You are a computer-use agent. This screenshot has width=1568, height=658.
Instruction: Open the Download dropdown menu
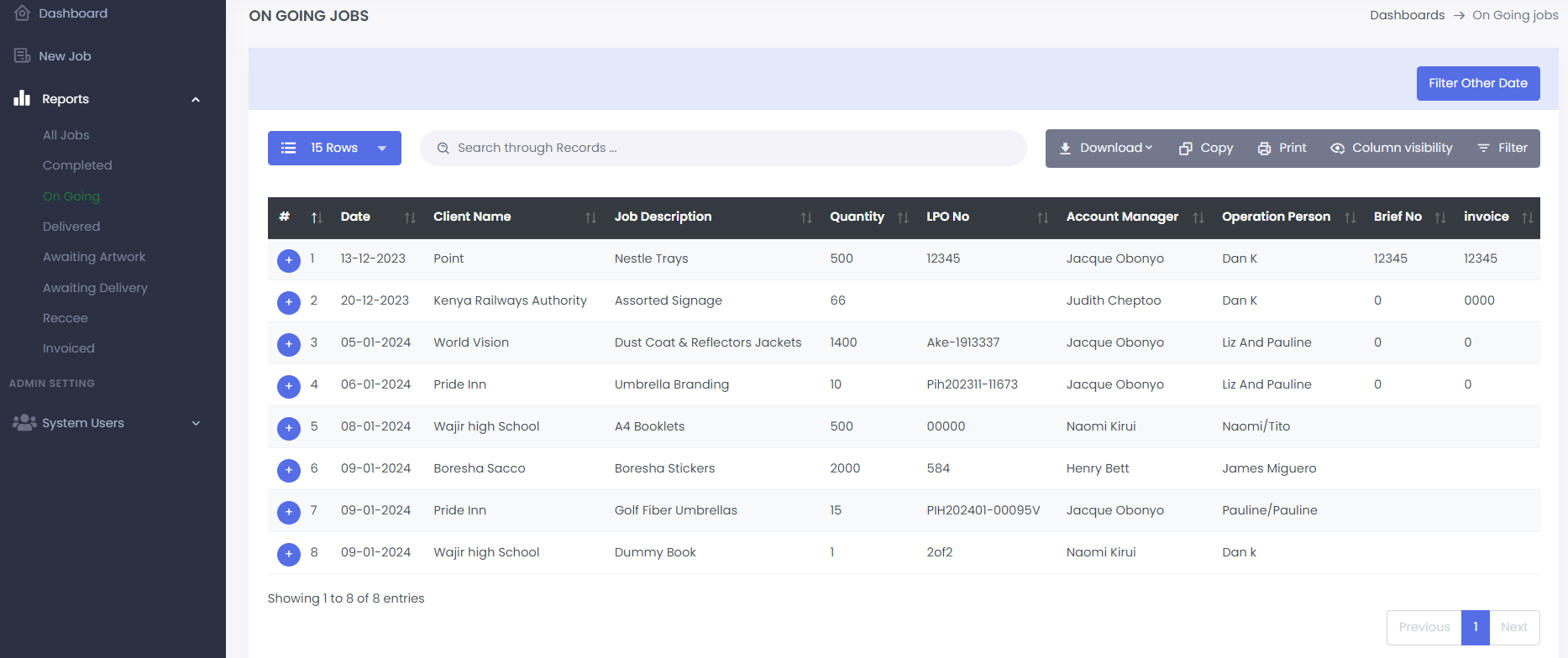(x=1105, y=148)
